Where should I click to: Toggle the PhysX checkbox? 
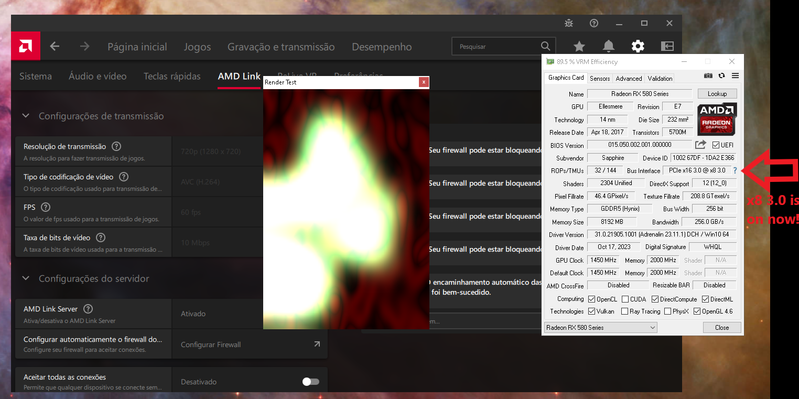point(668,311)
